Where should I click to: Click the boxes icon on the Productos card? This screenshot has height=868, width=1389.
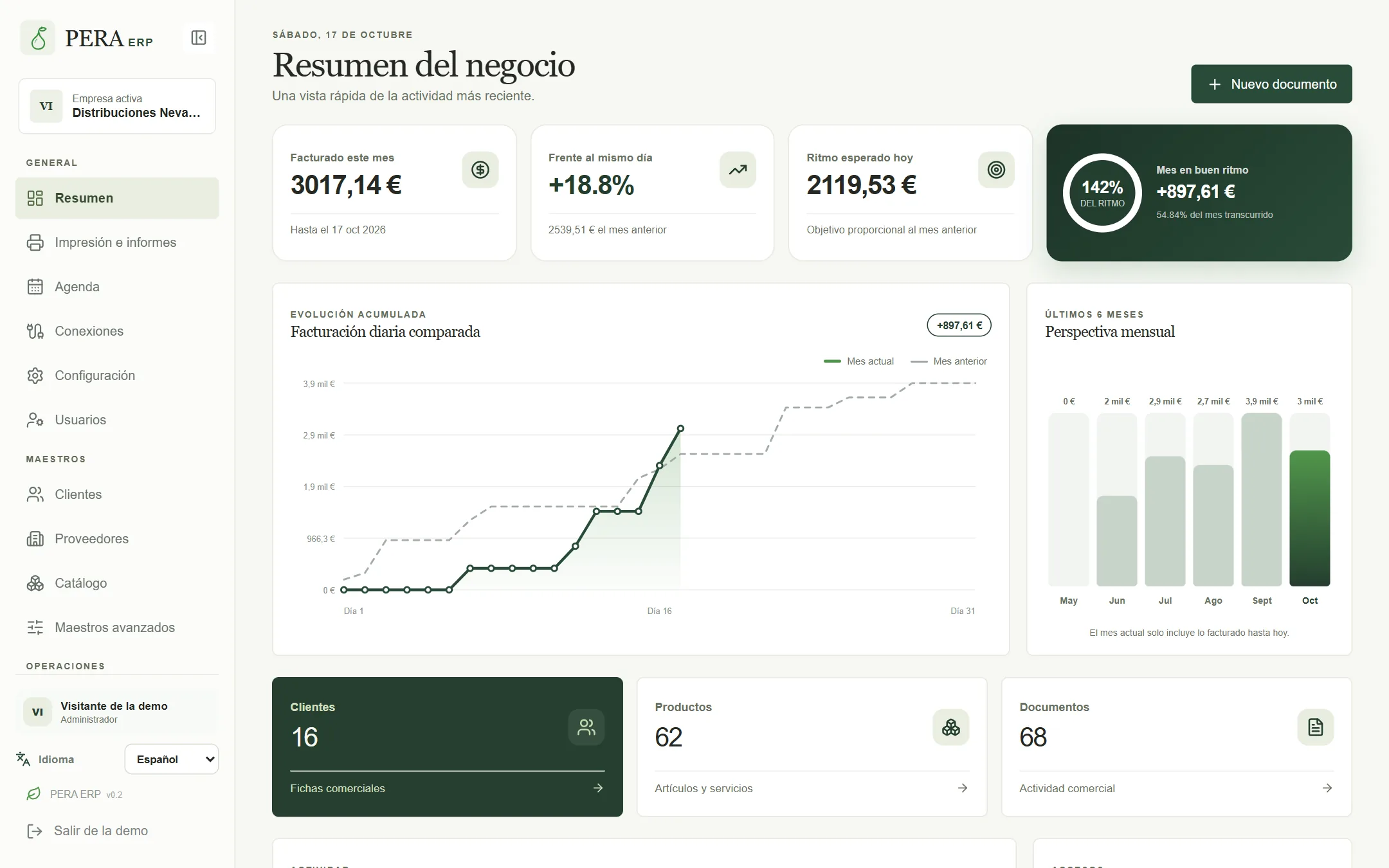point(950,727)
